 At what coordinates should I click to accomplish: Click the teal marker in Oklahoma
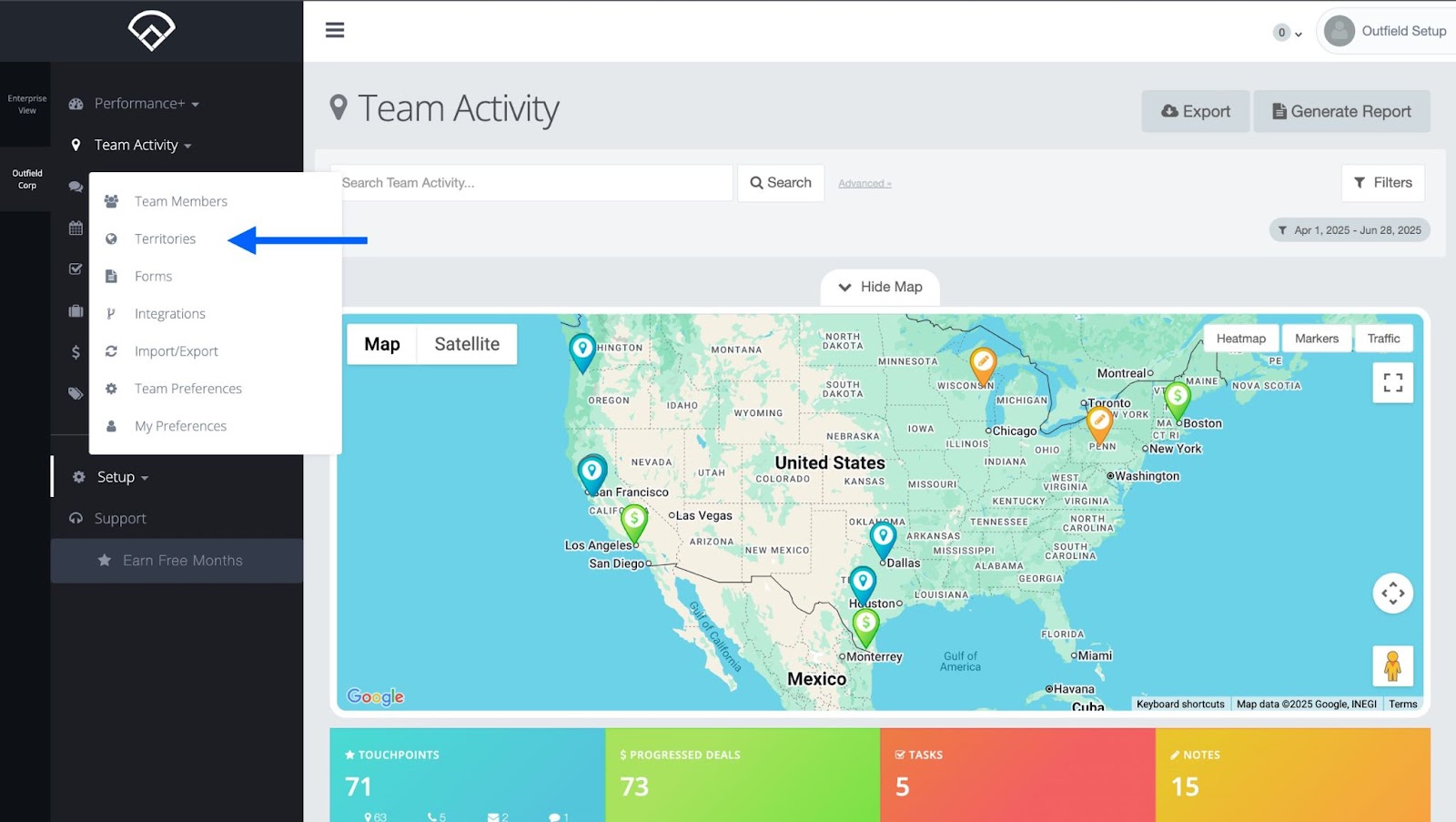tap(883, 539)
